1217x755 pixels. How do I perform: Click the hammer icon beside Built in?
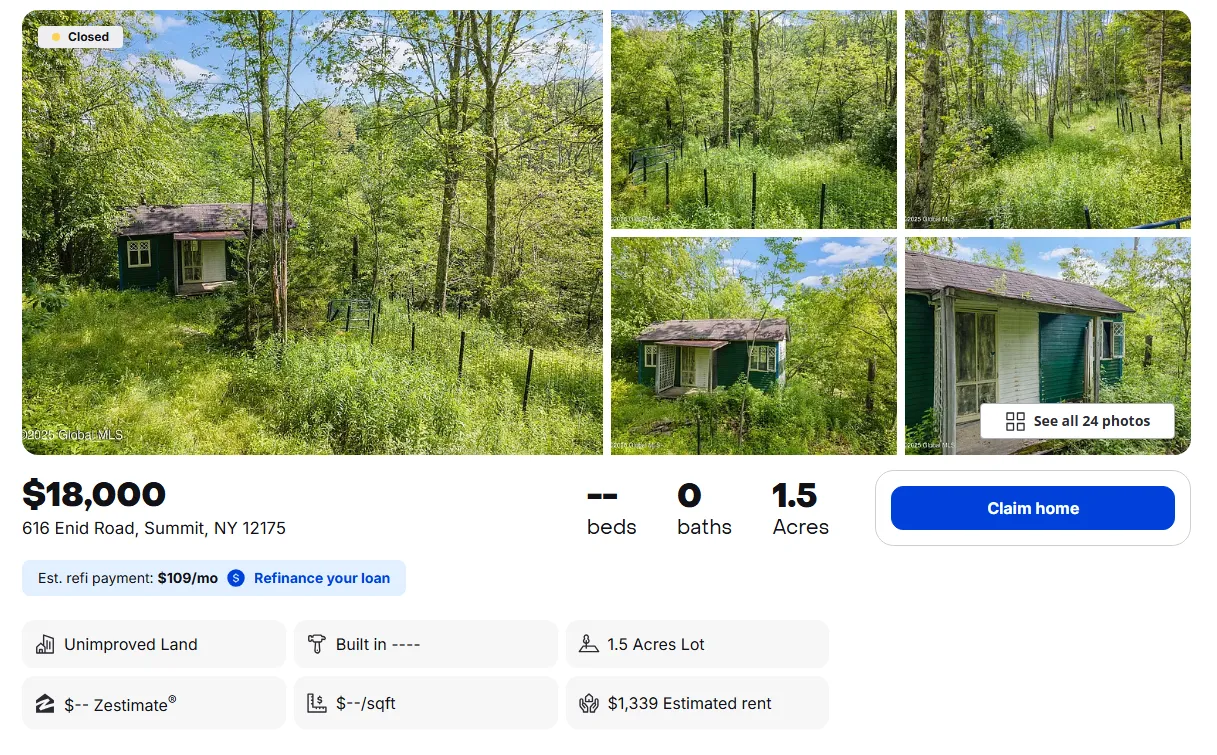point(317,644)
